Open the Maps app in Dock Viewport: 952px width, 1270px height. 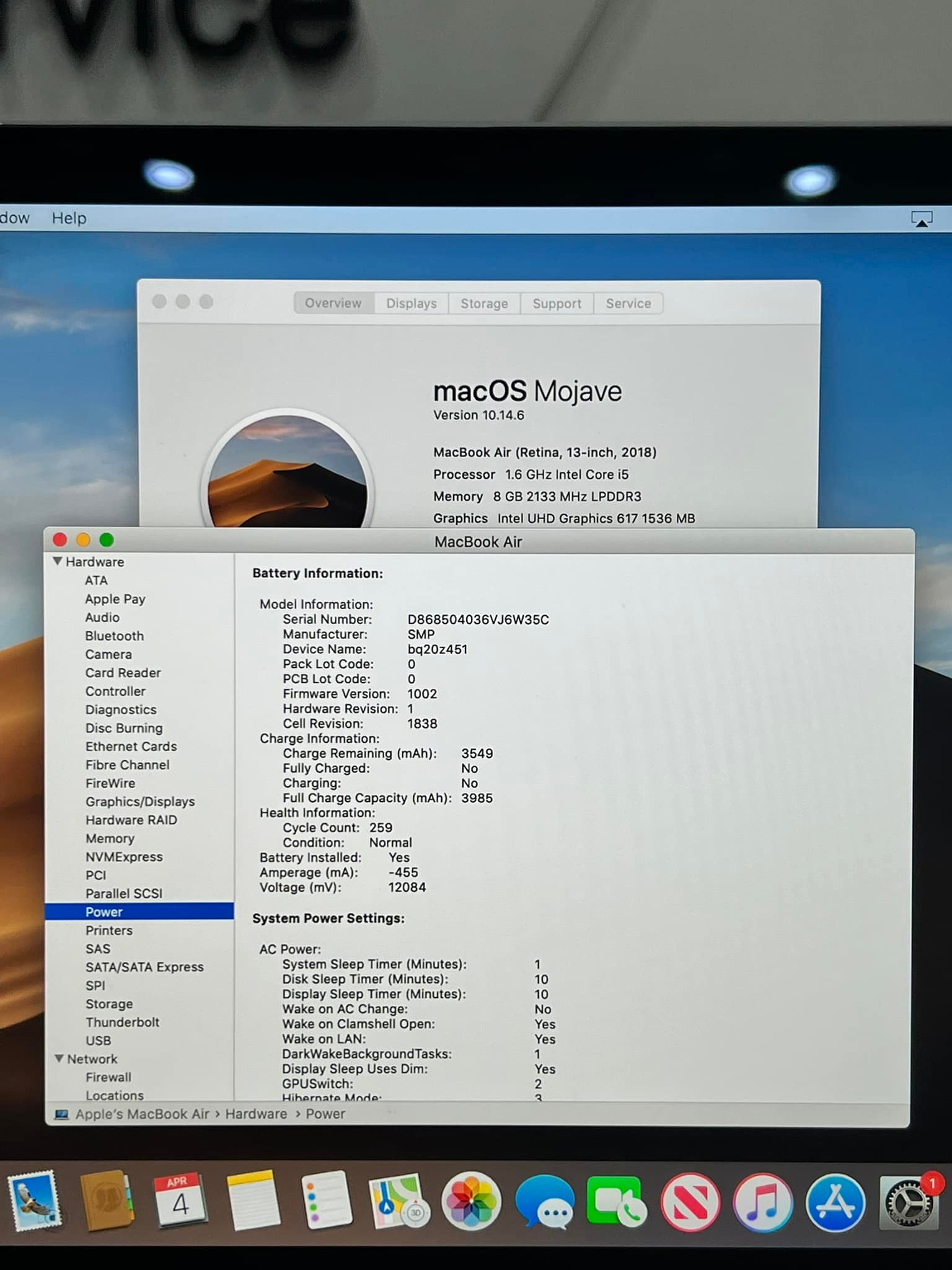pos(398,1201)
